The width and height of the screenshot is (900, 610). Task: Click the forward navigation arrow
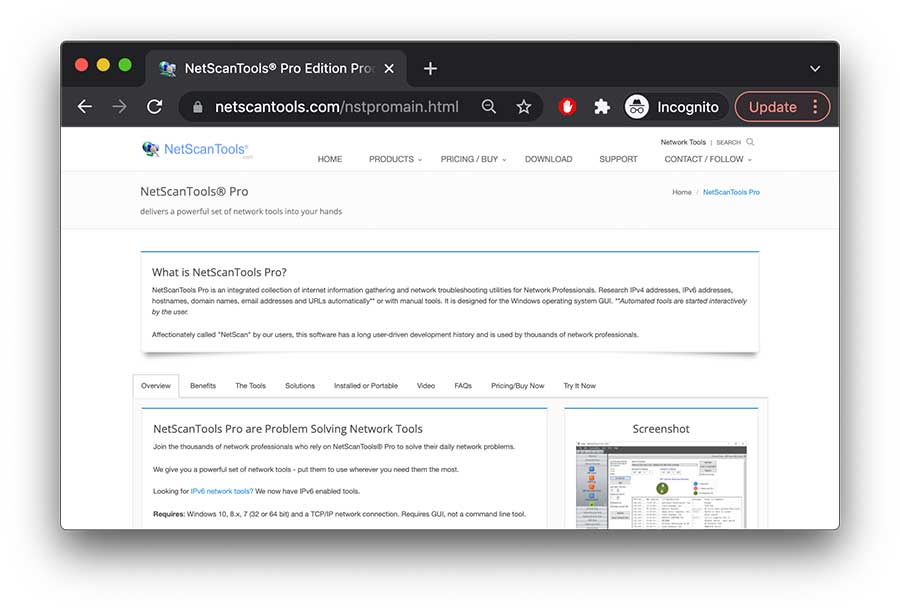119,106
